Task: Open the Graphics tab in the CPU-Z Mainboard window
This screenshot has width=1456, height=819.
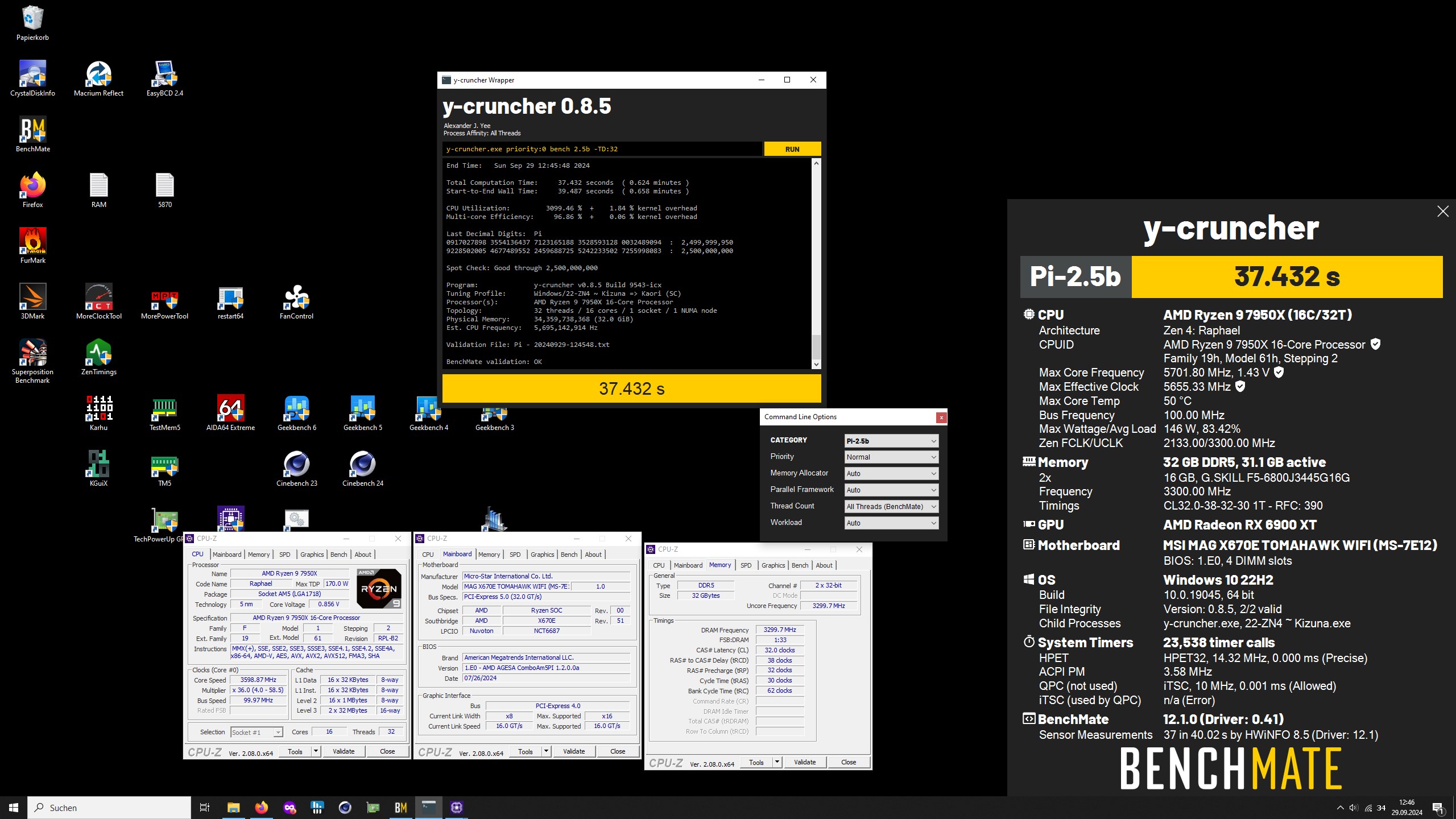Action: point(542,555)
